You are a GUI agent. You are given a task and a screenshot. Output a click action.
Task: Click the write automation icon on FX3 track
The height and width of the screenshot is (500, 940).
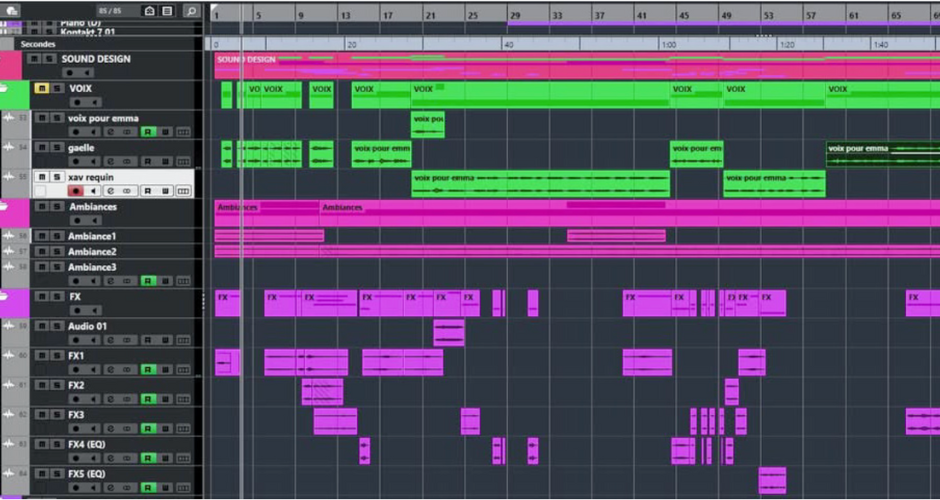(165, 428)
